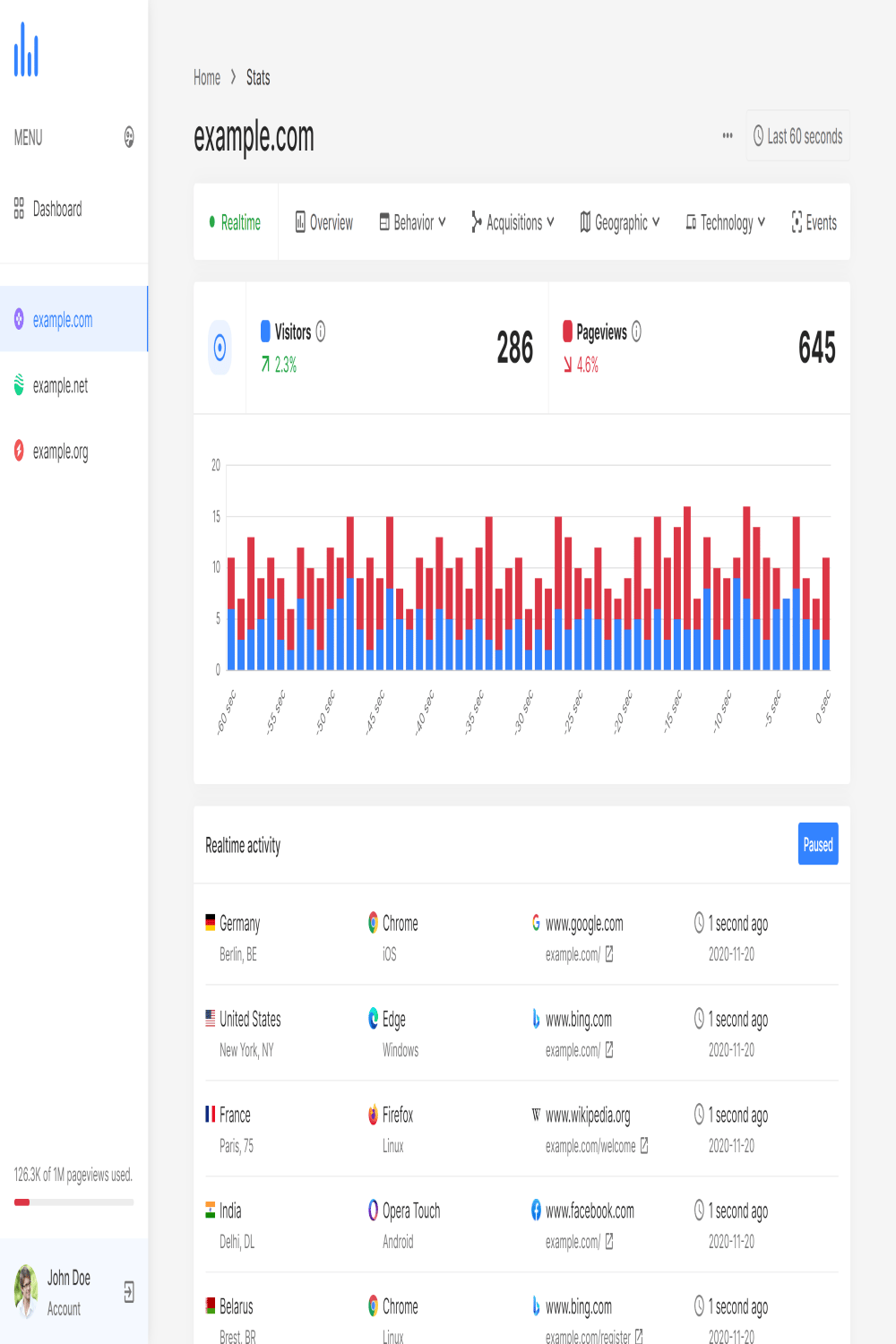
Task: Click the clock icon in Germany row
Action: click(x=700, y=923)
